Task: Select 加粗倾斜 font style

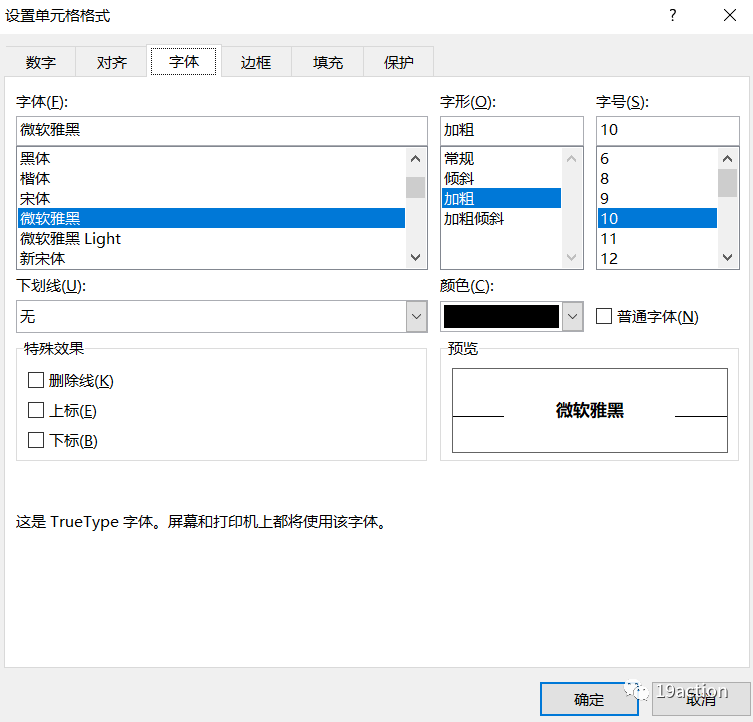Action: (x=501, y=219)
